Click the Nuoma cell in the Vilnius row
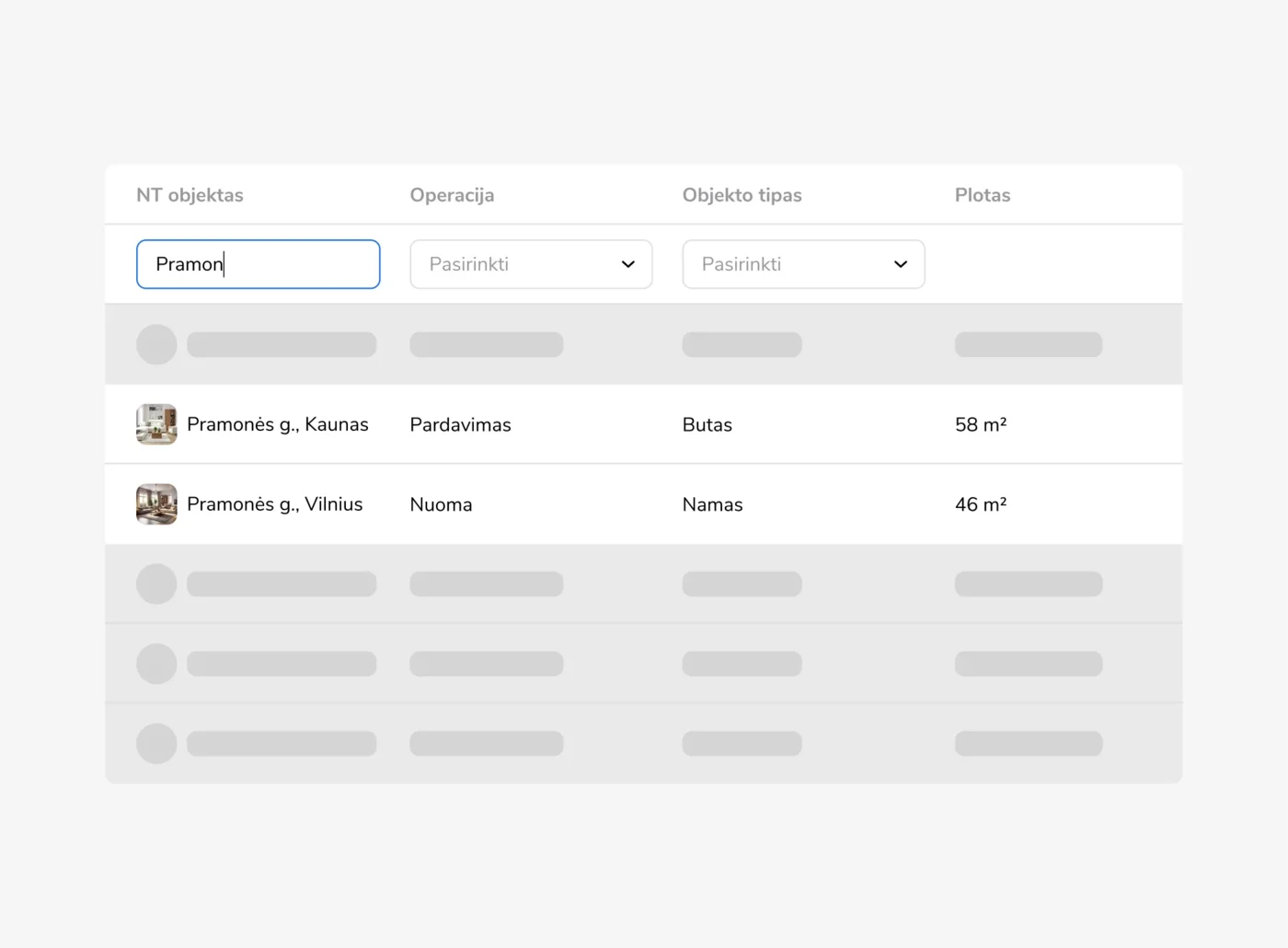 tap(441, 505)
